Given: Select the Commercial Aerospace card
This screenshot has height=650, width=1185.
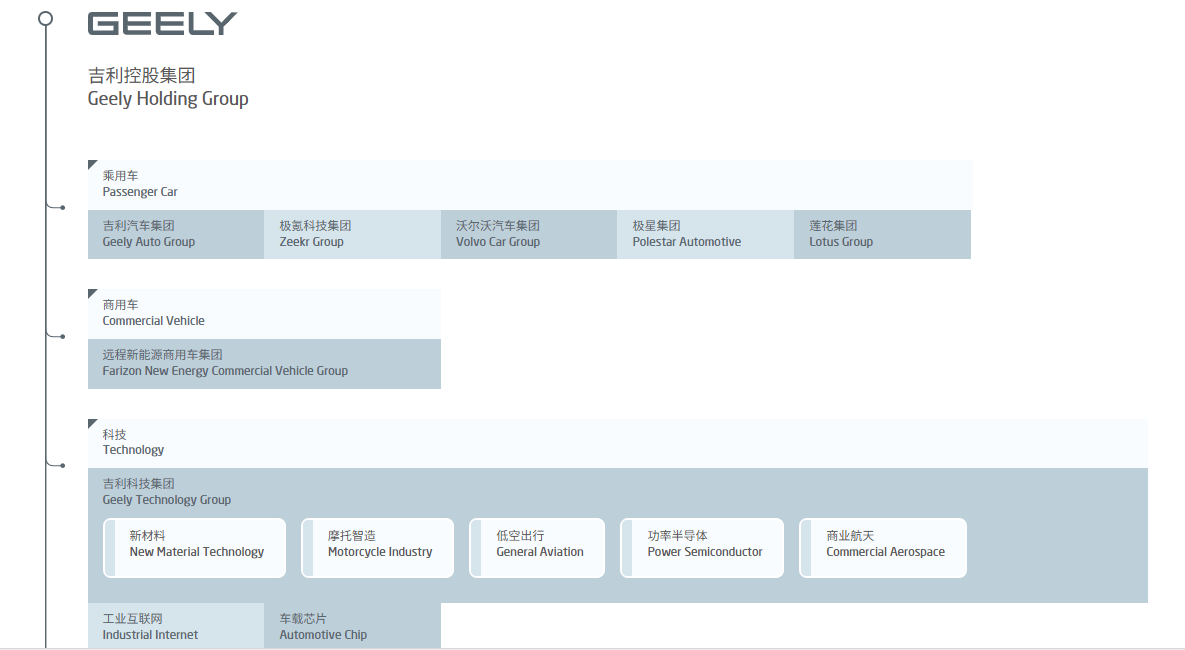Looking at the screenshot, I should 883,547.
